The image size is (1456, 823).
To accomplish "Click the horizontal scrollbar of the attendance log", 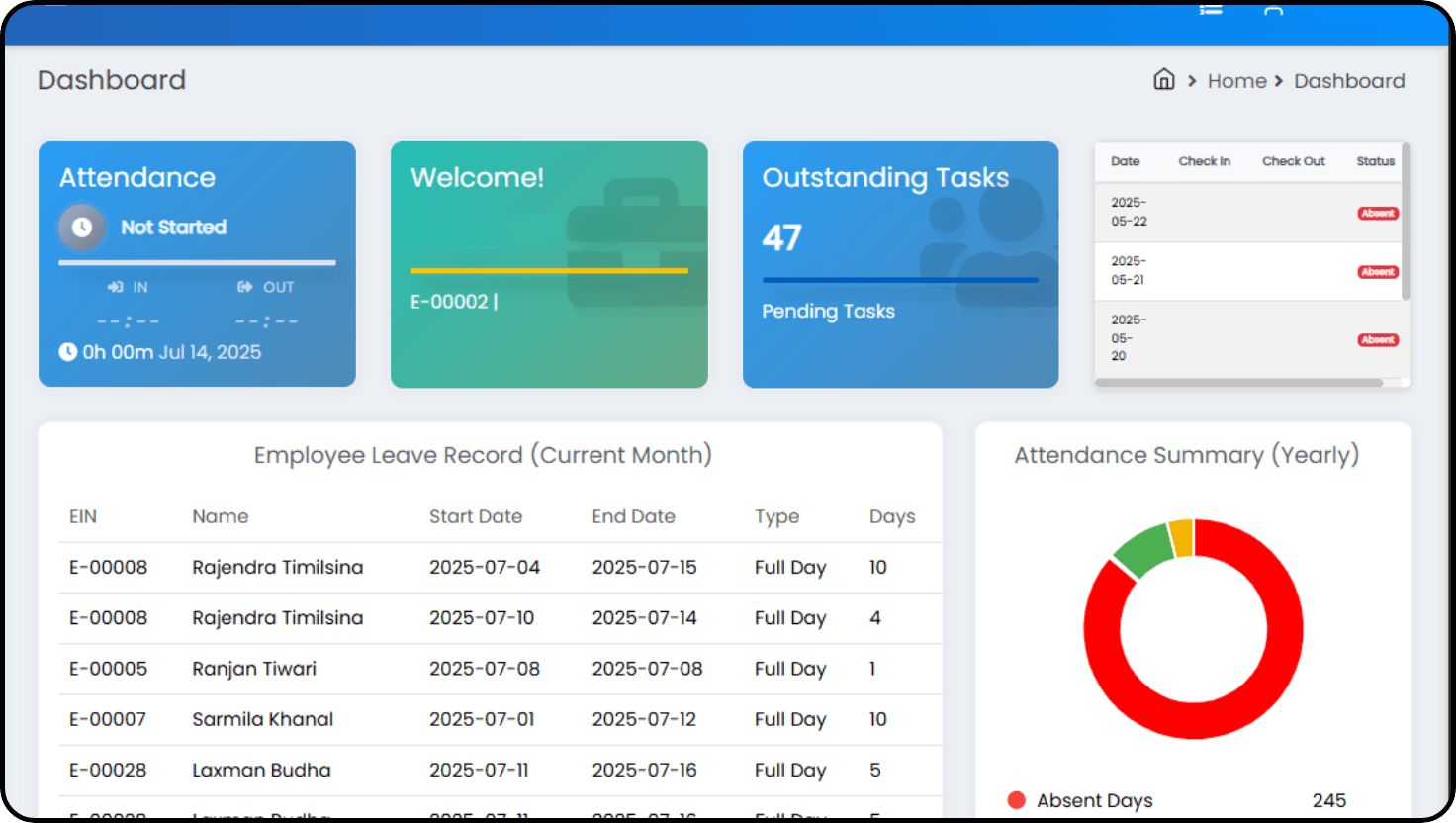I will point(1238,383).
